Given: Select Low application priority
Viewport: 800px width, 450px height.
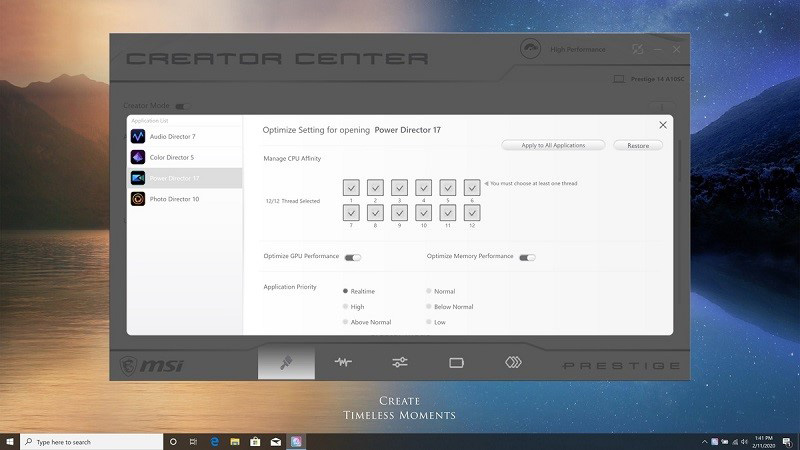Looking at the screenshot, I should pos(429,322).
